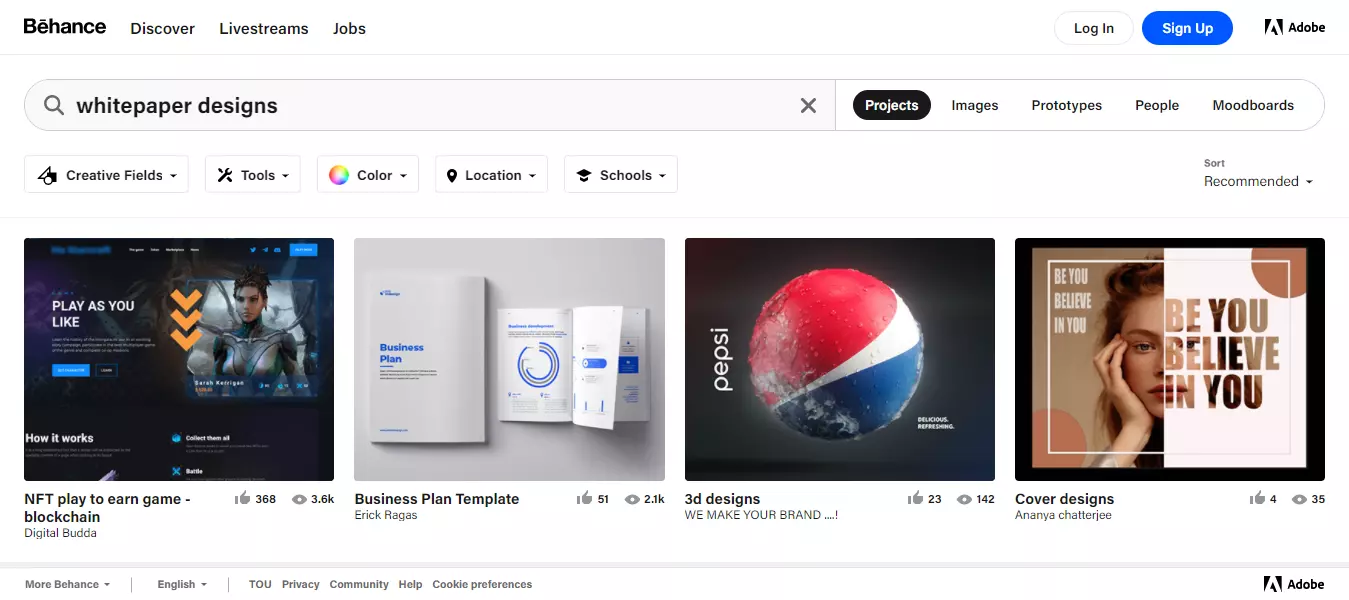
Task: Click the Behance logo
Action: (65, 27)
